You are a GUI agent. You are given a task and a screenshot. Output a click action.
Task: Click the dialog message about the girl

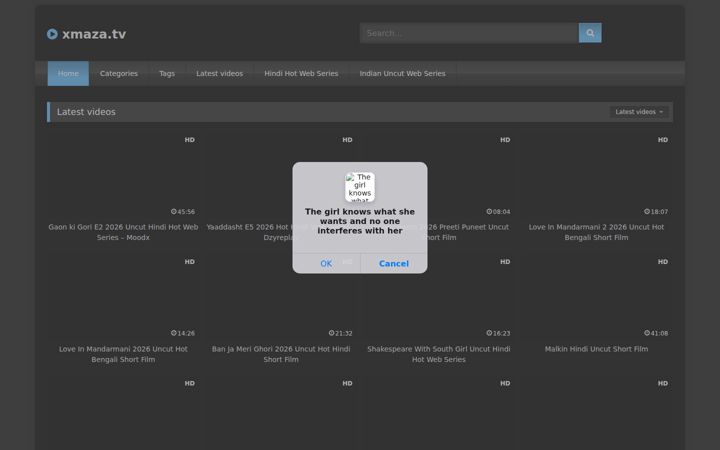pos(360,221)
